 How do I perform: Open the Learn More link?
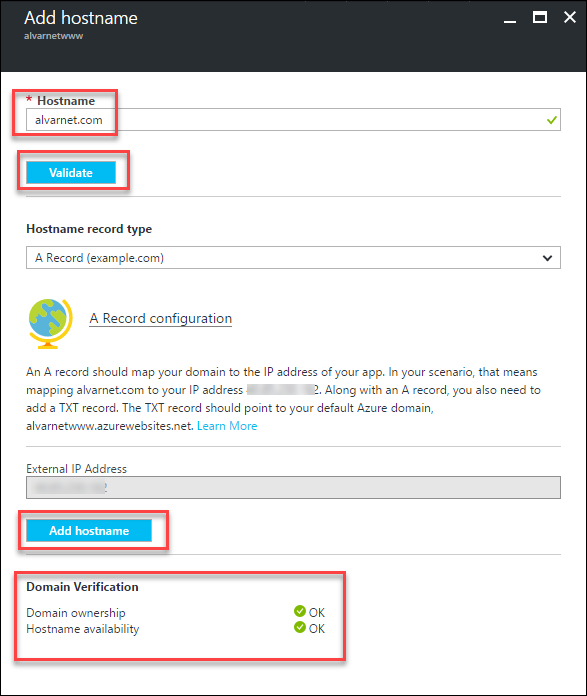[x=227, y=426]
